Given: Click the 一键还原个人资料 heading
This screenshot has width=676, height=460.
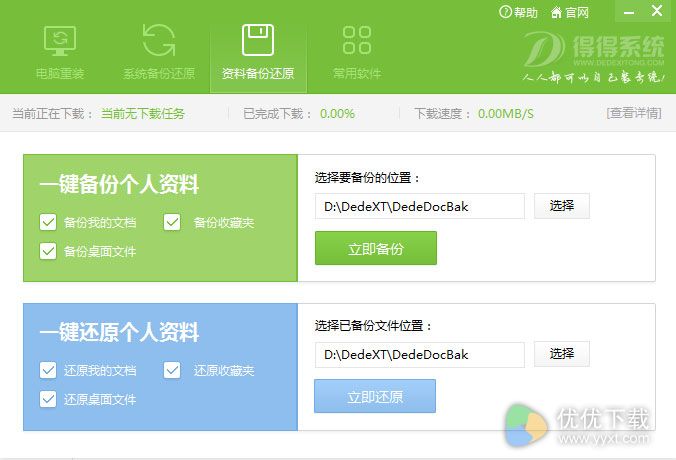Looking at the screenshot, I should click(119, 332).
